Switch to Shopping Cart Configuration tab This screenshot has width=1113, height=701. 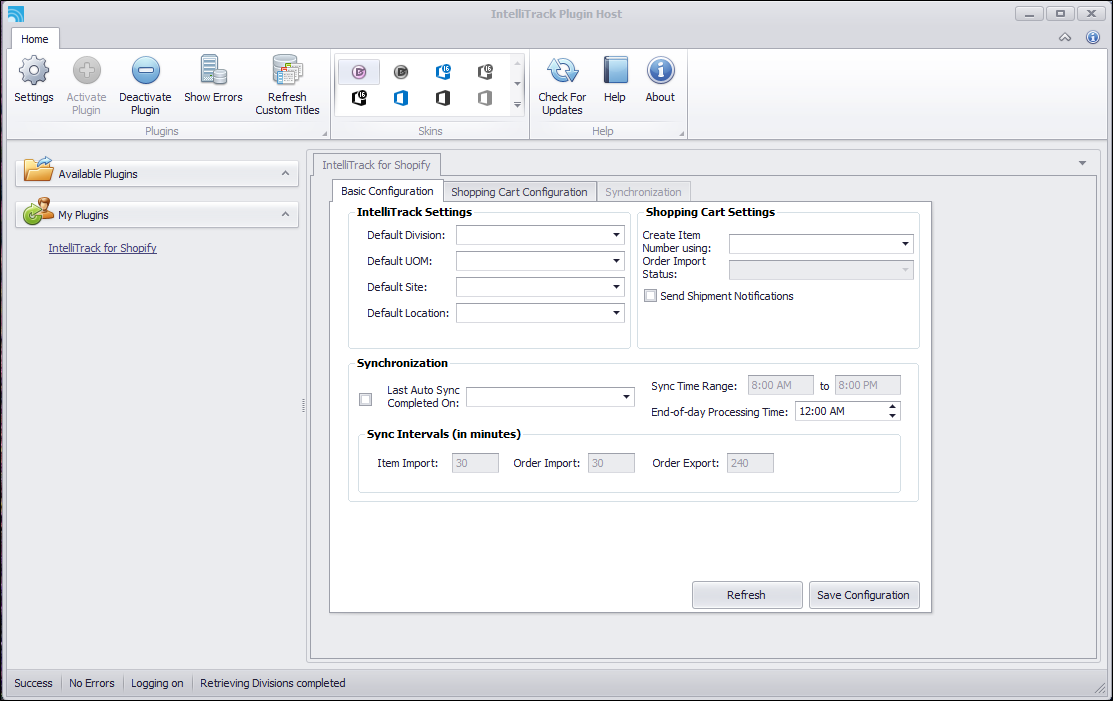point(519,192)
